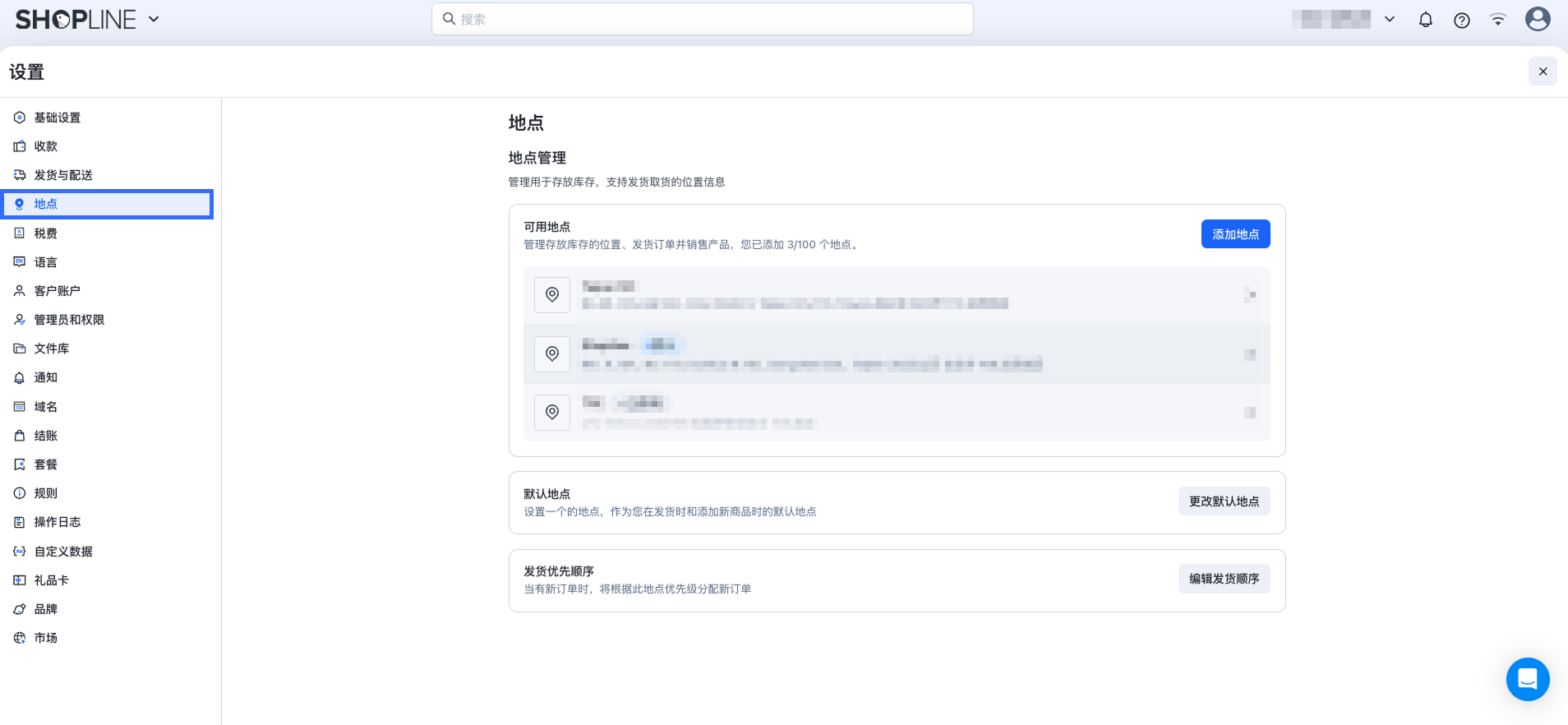Click the 搜索 search field

pyautogui.click(x=703, y=19)
